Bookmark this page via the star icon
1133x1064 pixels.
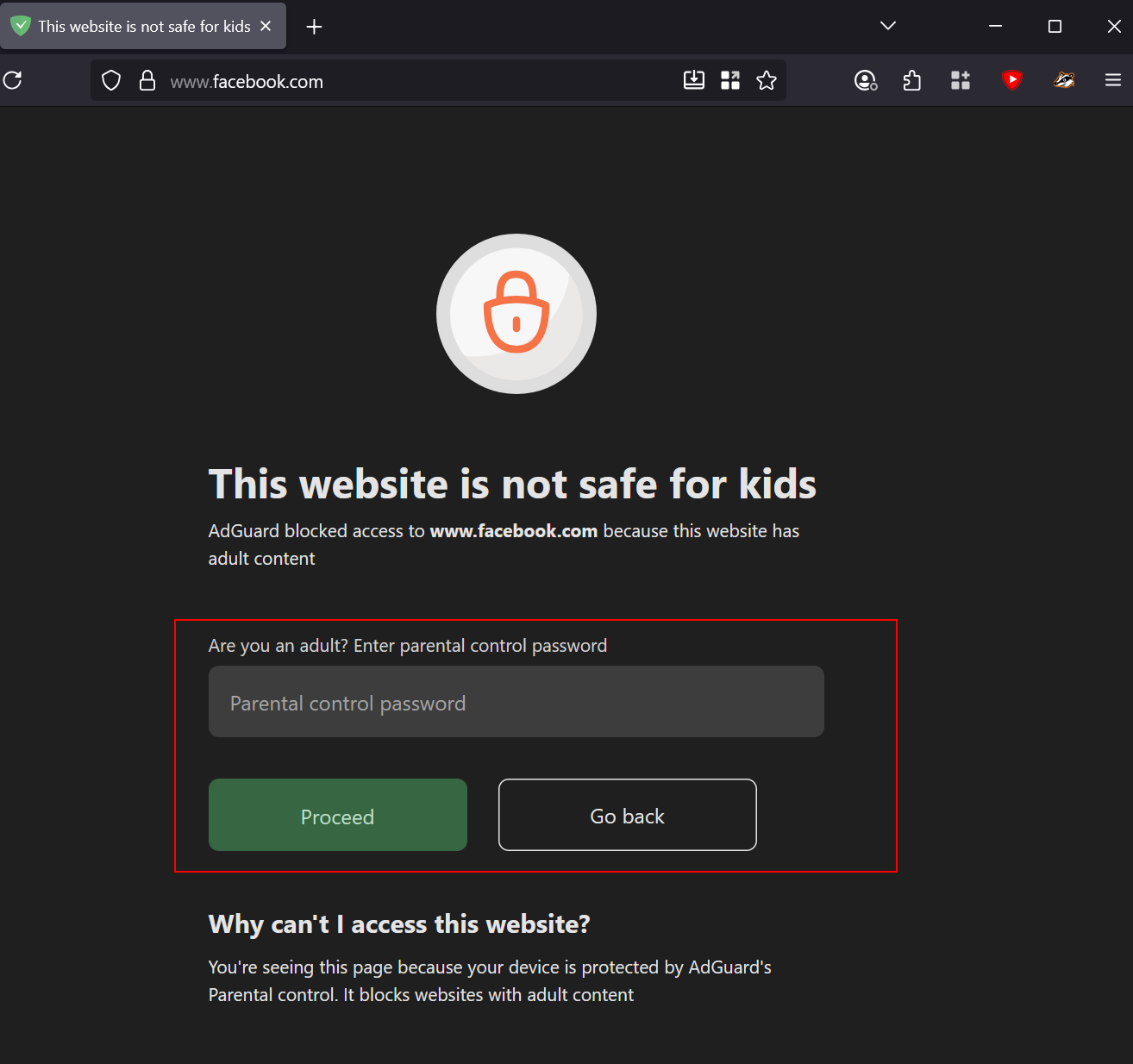pos(767,80)
